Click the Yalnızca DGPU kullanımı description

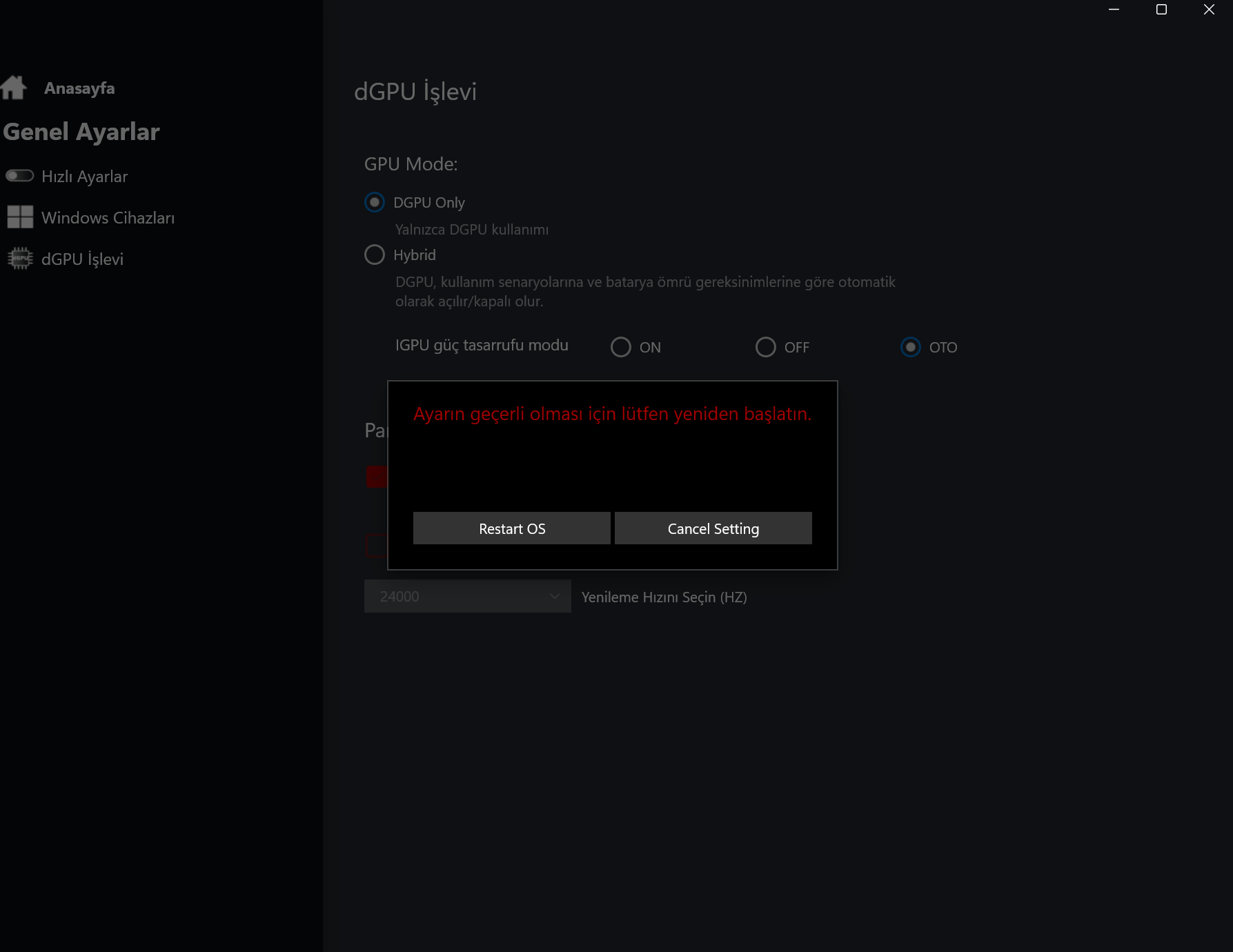click(472, 230)
